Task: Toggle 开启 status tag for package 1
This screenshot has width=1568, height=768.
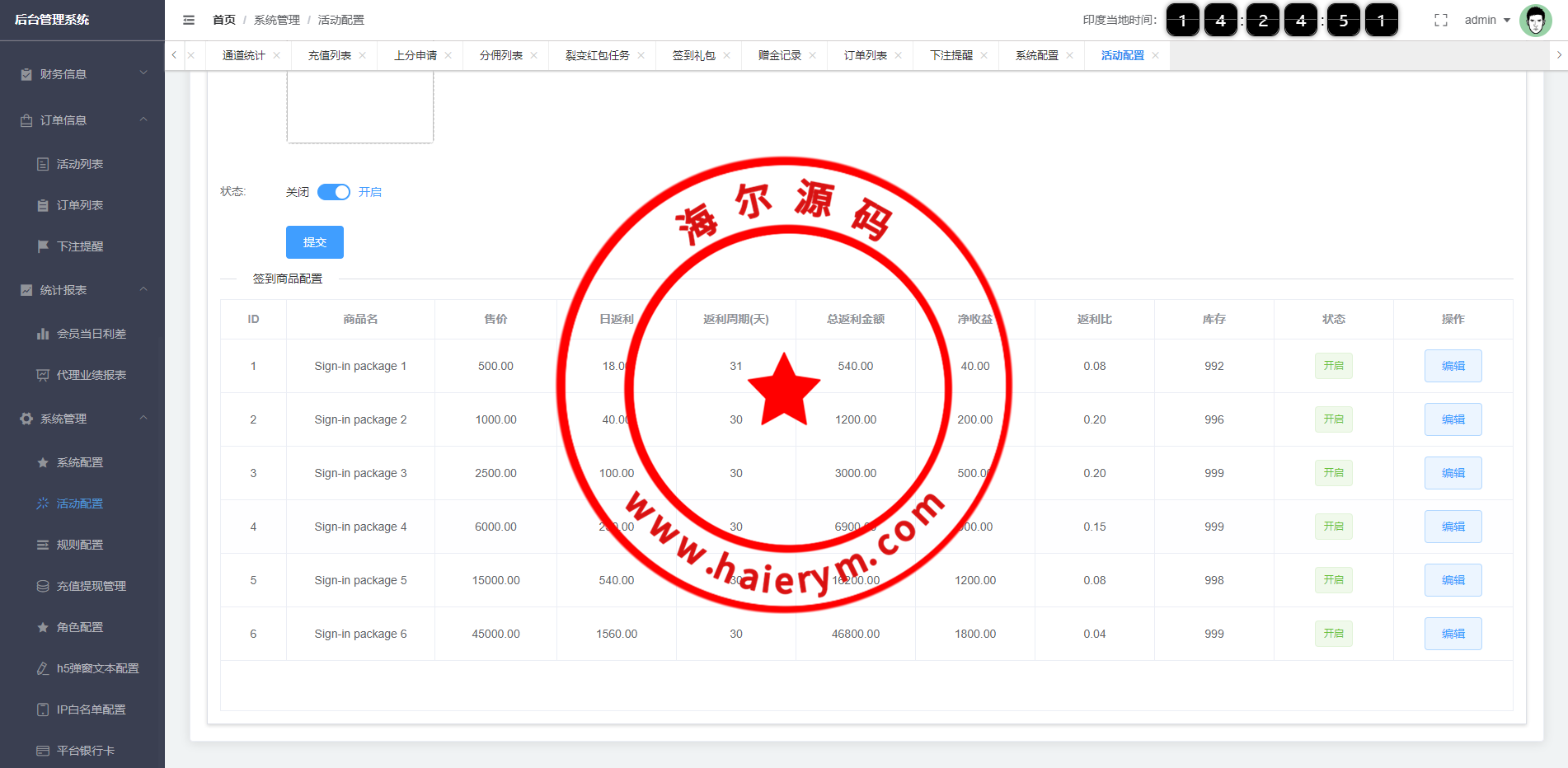Action: pos(1333,366)
